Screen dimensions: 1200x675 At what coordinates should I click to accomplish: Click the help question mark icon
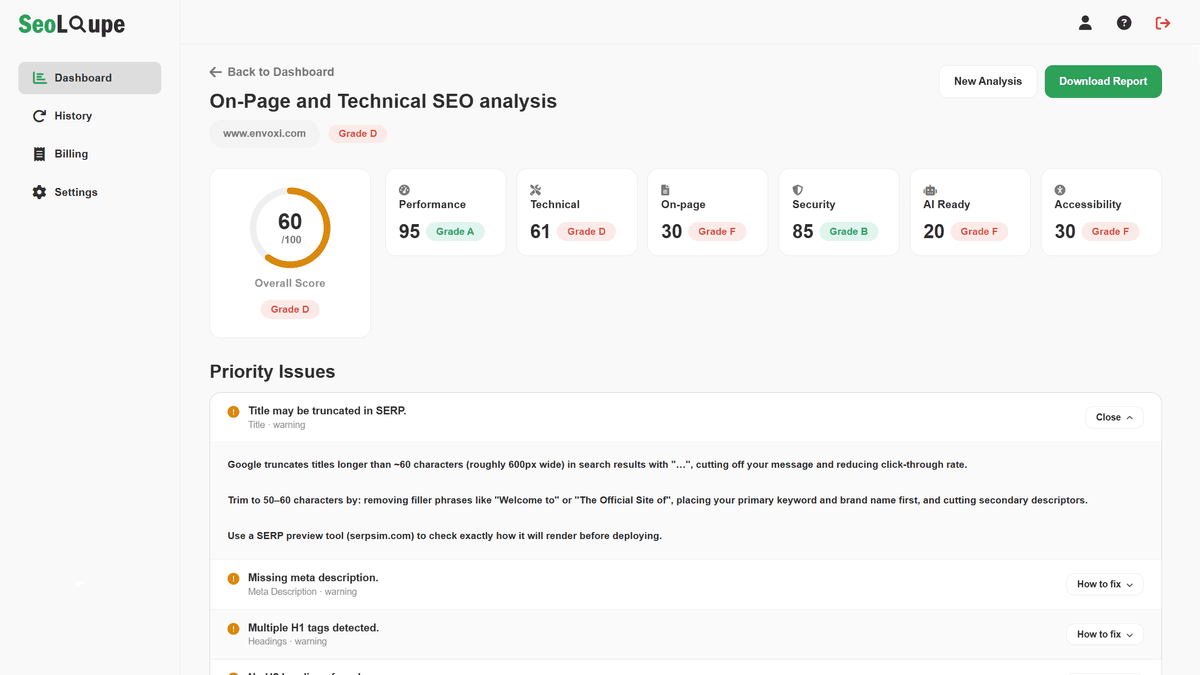click(x=1124, y=23)
